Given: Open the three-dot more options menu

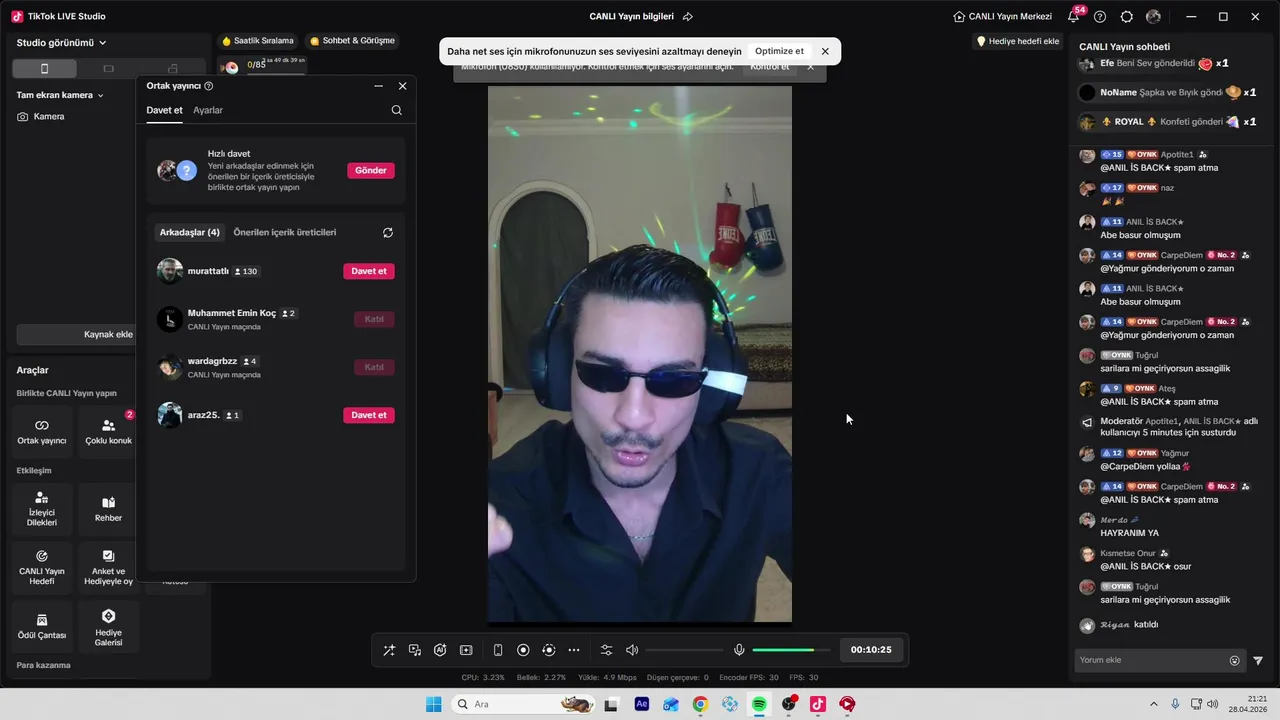Looking at the screenshot, I should pos(574,650).
